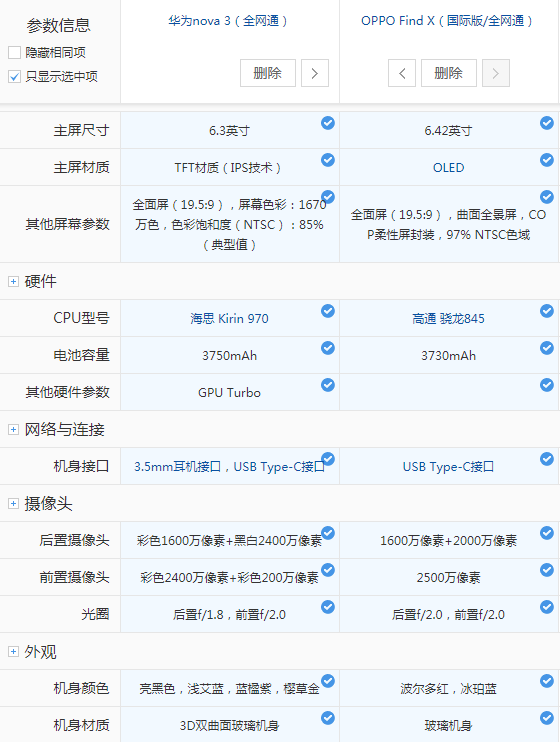This screenshot has width=560, height=742.
Task: Toggle checkmark on 华为nova 3 其他屏幕参数 cell
Action: (328, 197)
